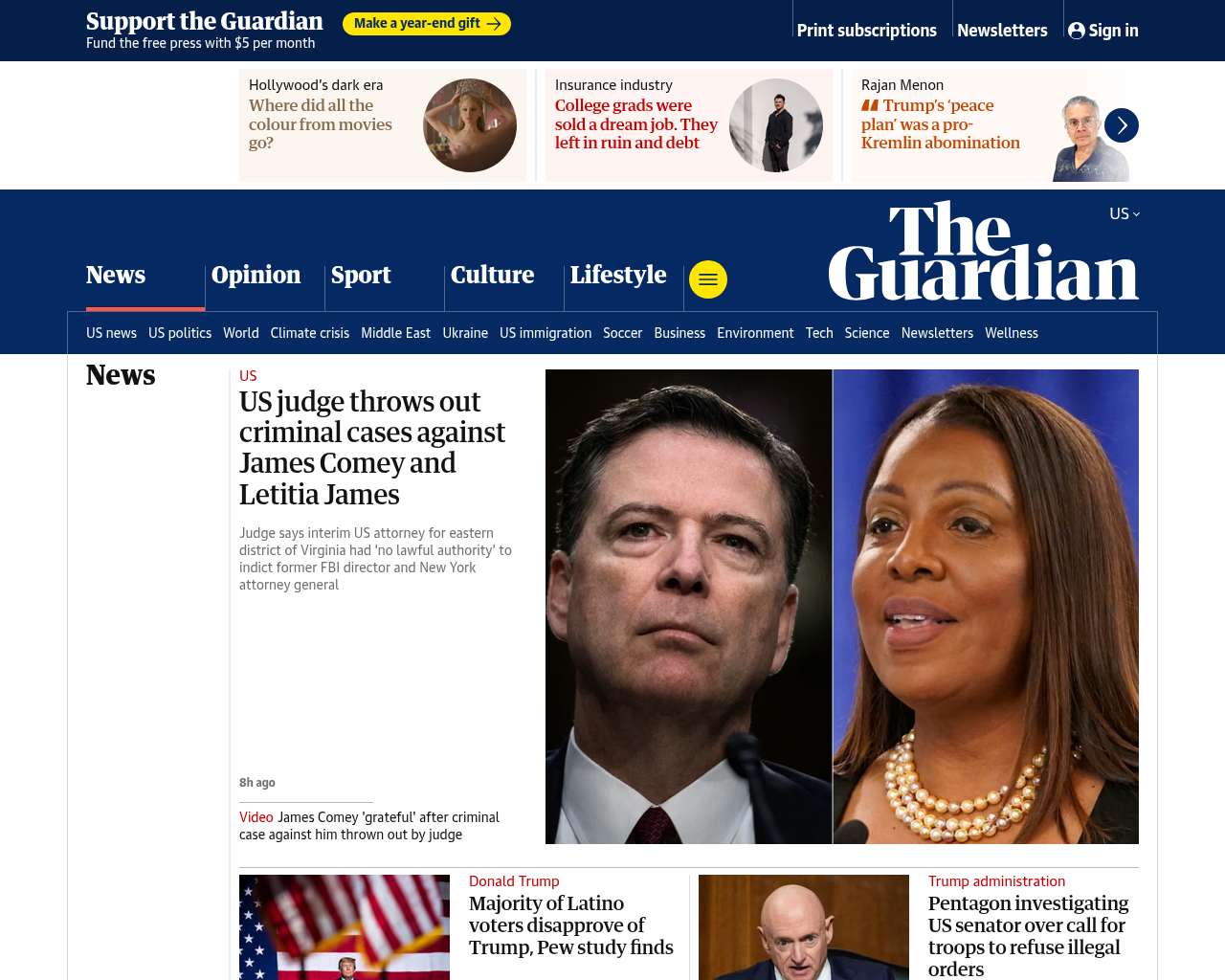Image resolution: width=1225 pixels, height=980 pixels.
Task: Click Make a year-end gift button
Action: click(427, 24)
